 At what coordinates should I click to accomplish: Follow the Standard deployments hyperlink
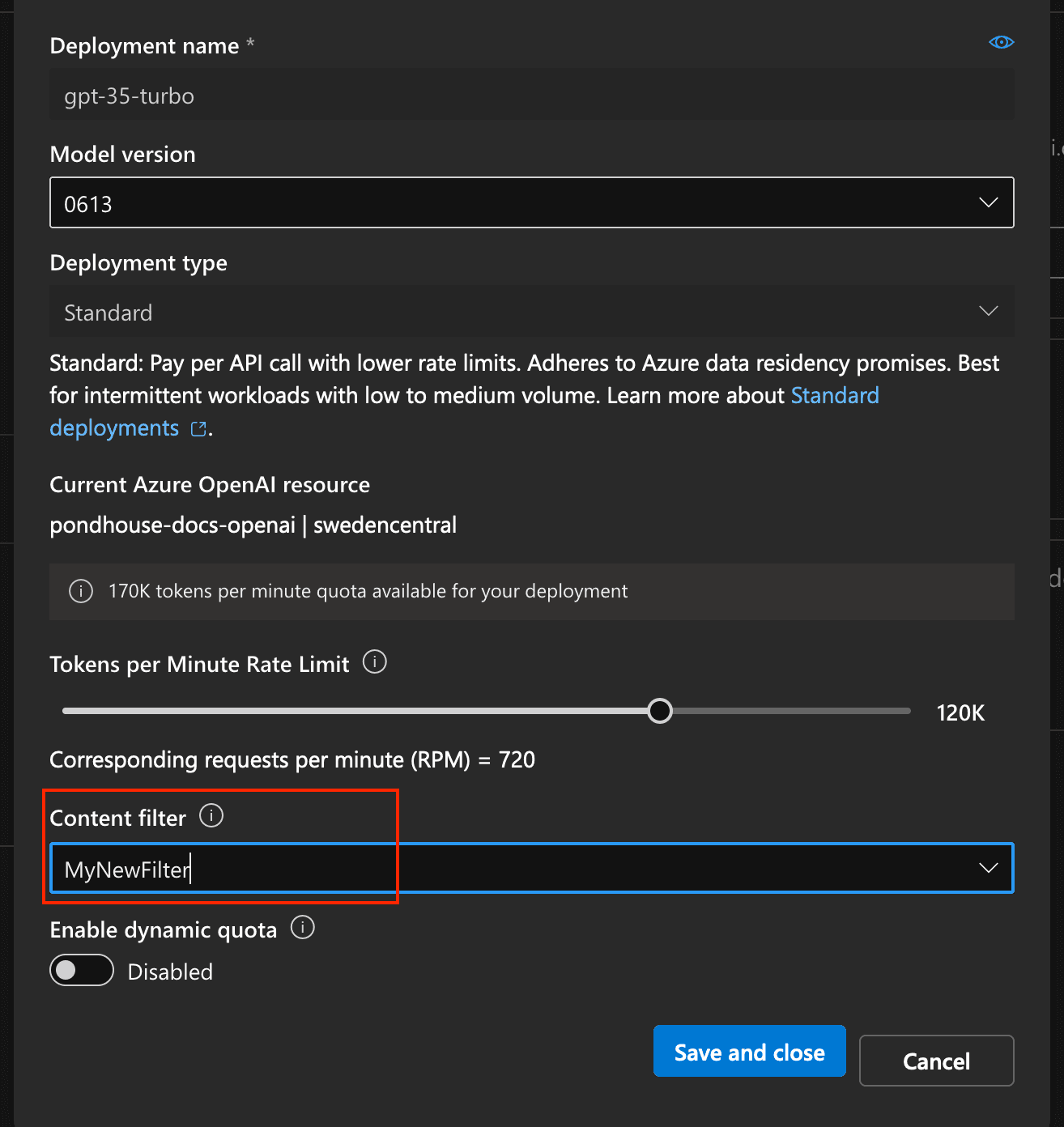pyautogui.click(x=835, y=395)
